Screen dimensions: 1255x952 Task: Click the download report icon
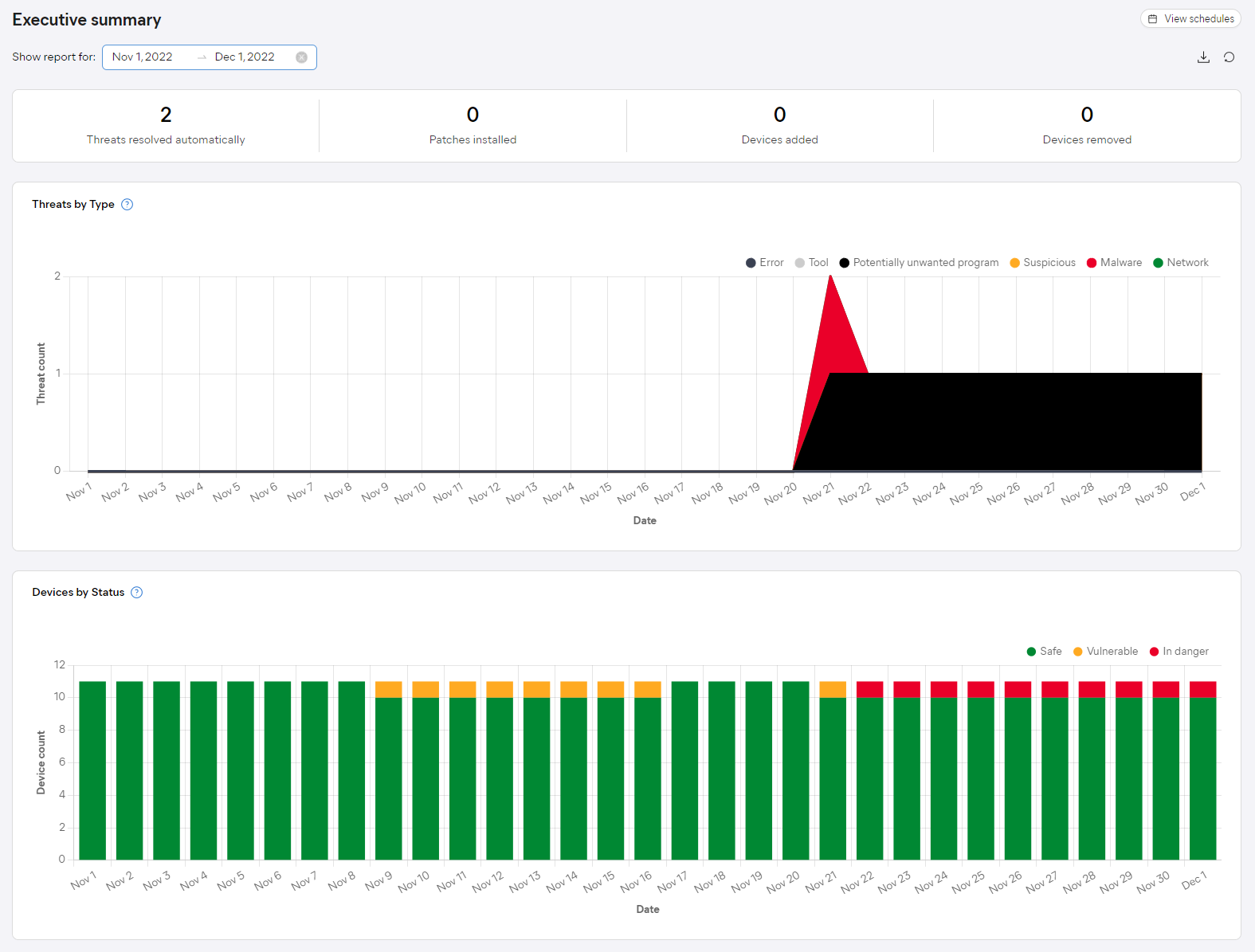point(1203,57)
